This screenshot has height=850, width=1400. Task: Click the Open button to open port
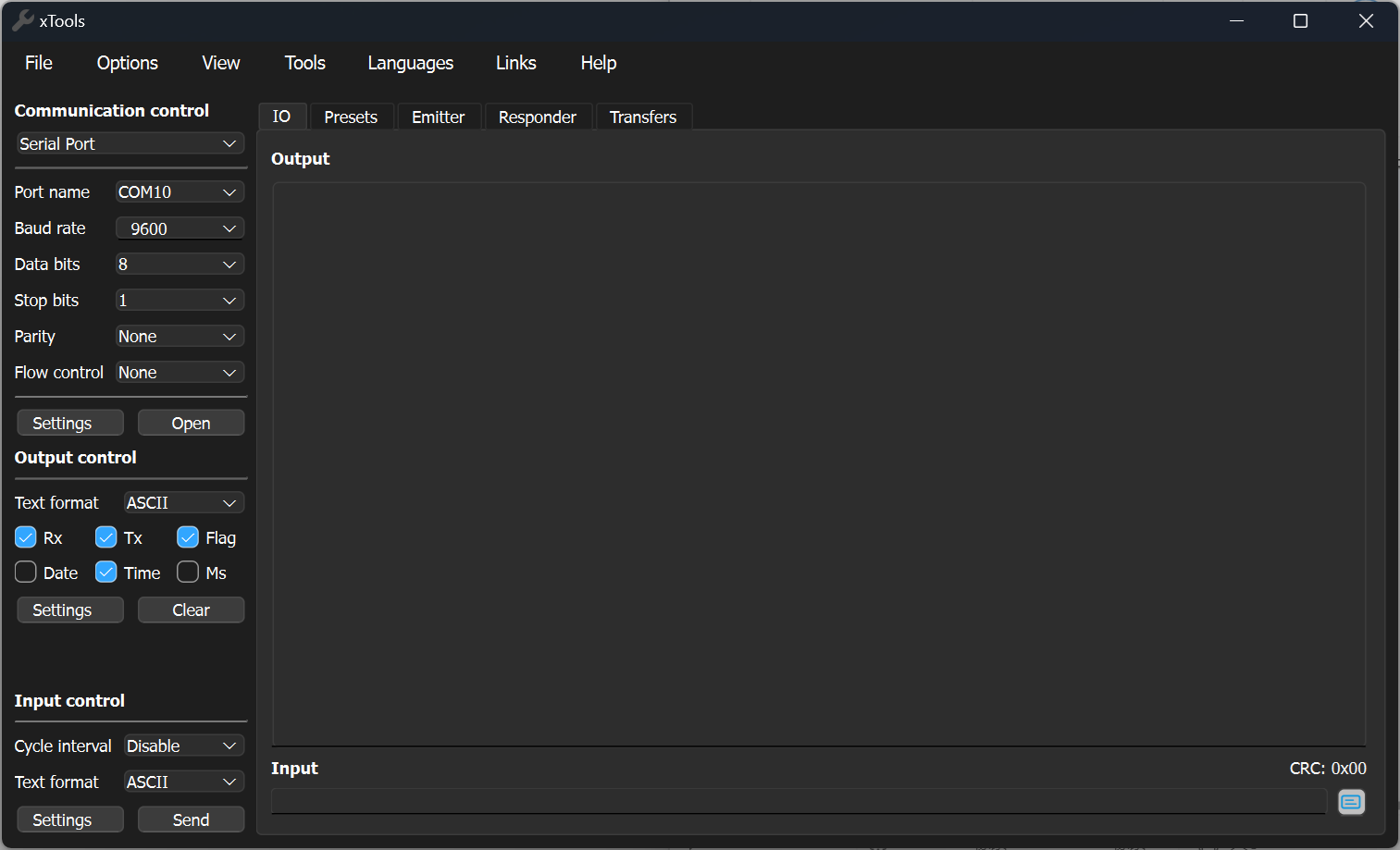point(191,423)
